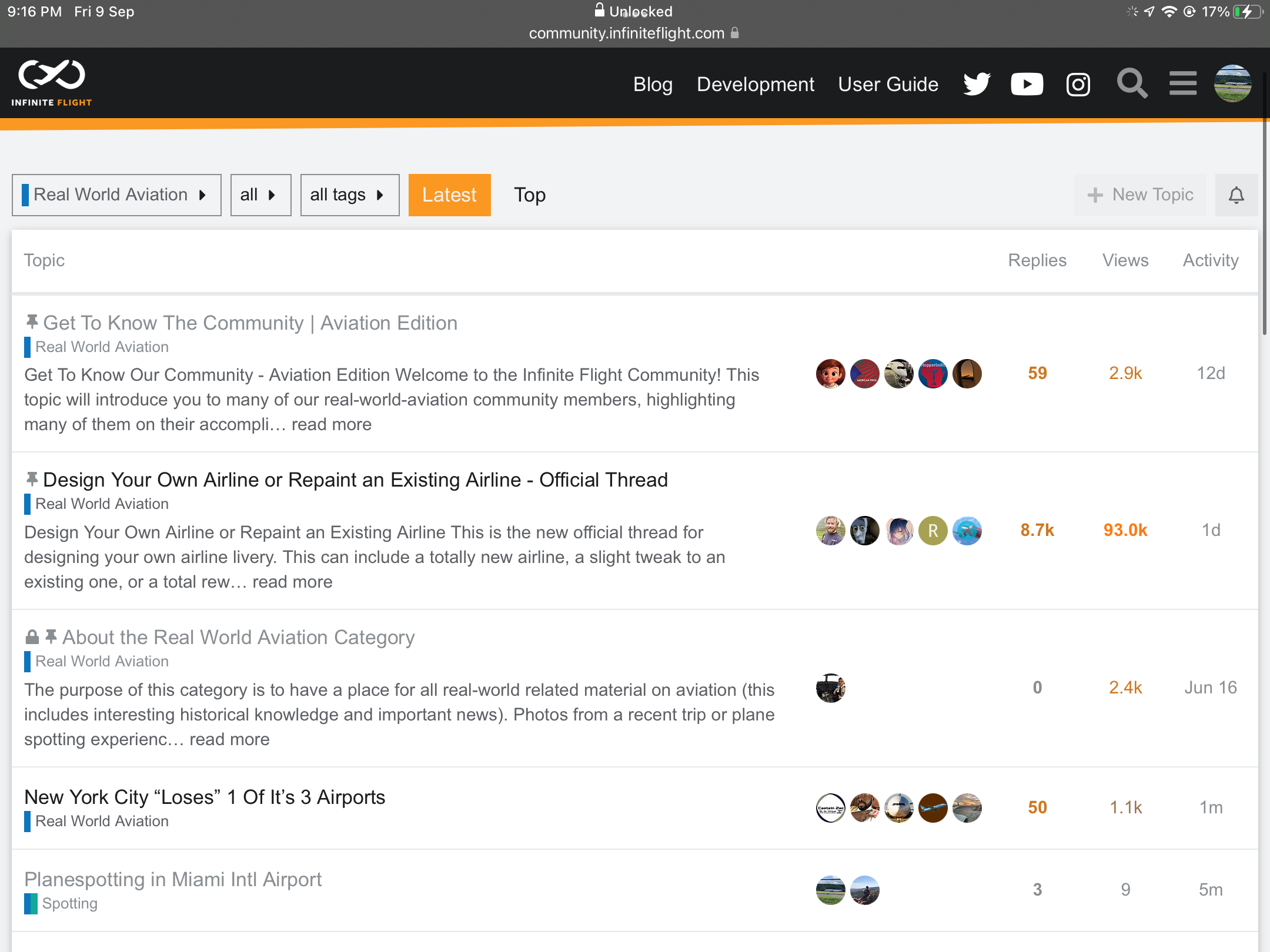Open the Twitter icon link
The height and width of the screenshot is (952, 1270).
point(977,84)
